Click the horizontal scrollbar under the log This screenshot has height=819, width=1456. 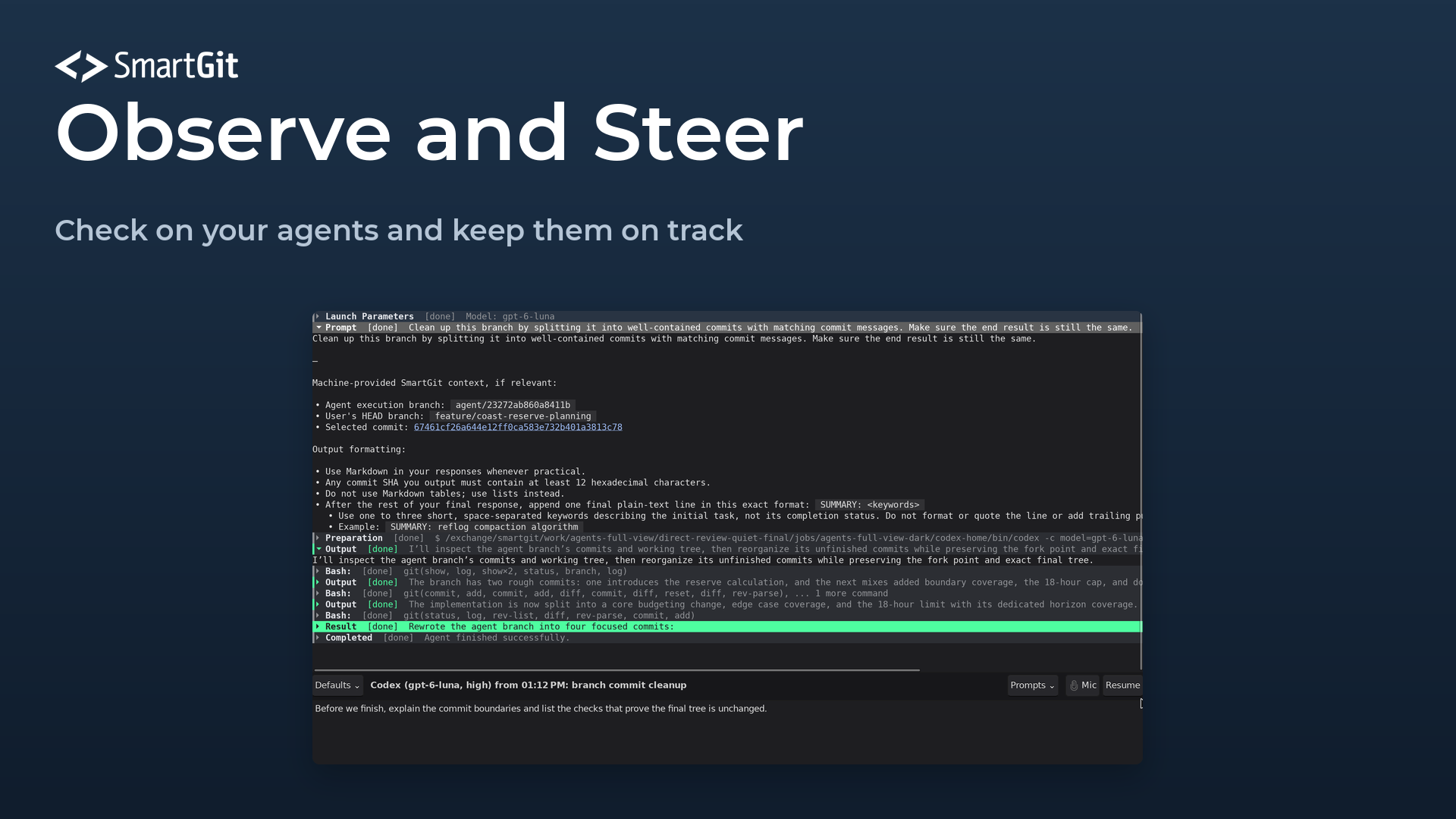pyautogui.click(x=617, y=670)
